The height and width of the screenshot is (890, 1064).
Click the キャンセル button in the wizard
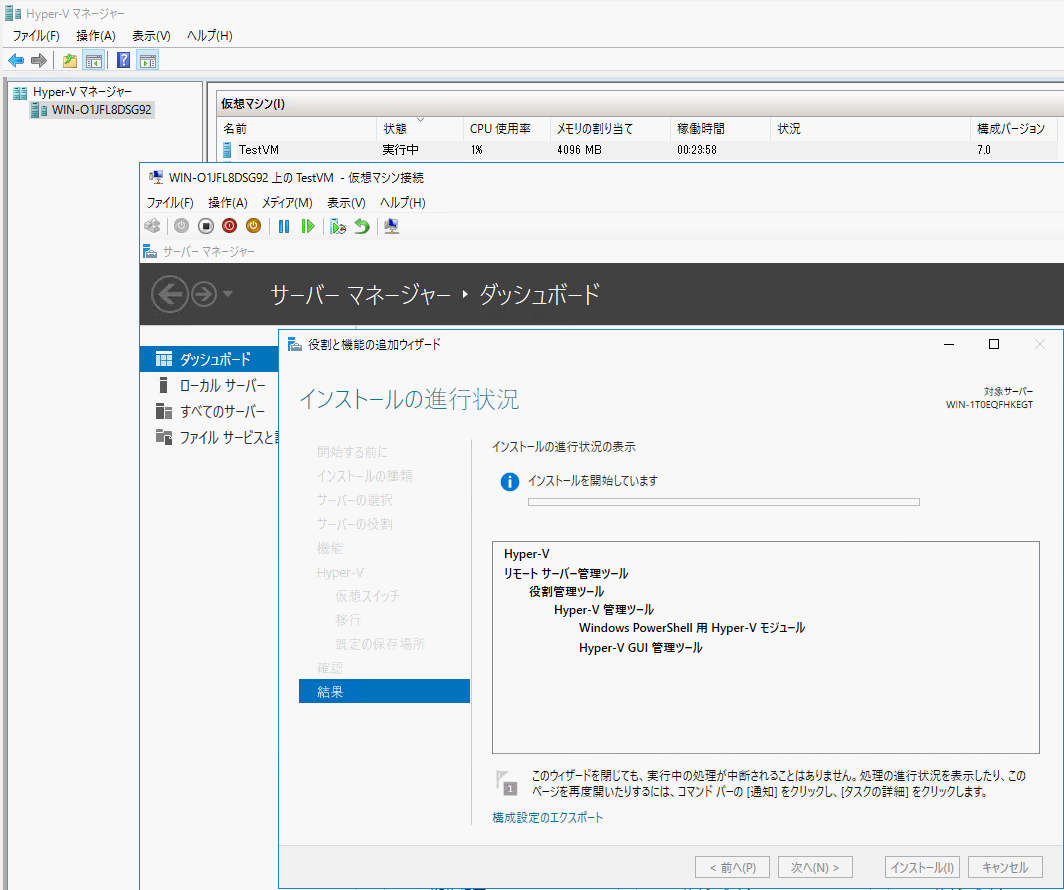tap(1005, 867)
